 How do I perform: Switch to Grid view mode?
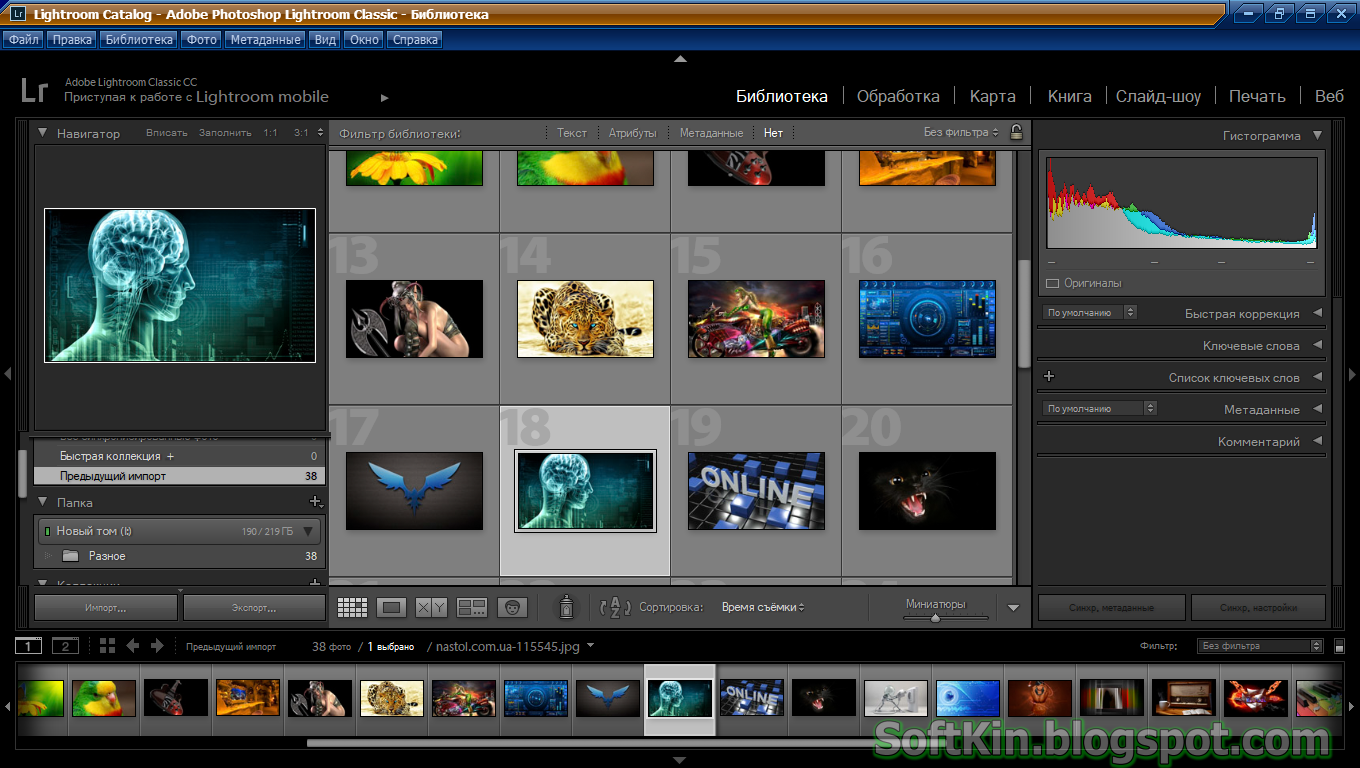[353, 607]
